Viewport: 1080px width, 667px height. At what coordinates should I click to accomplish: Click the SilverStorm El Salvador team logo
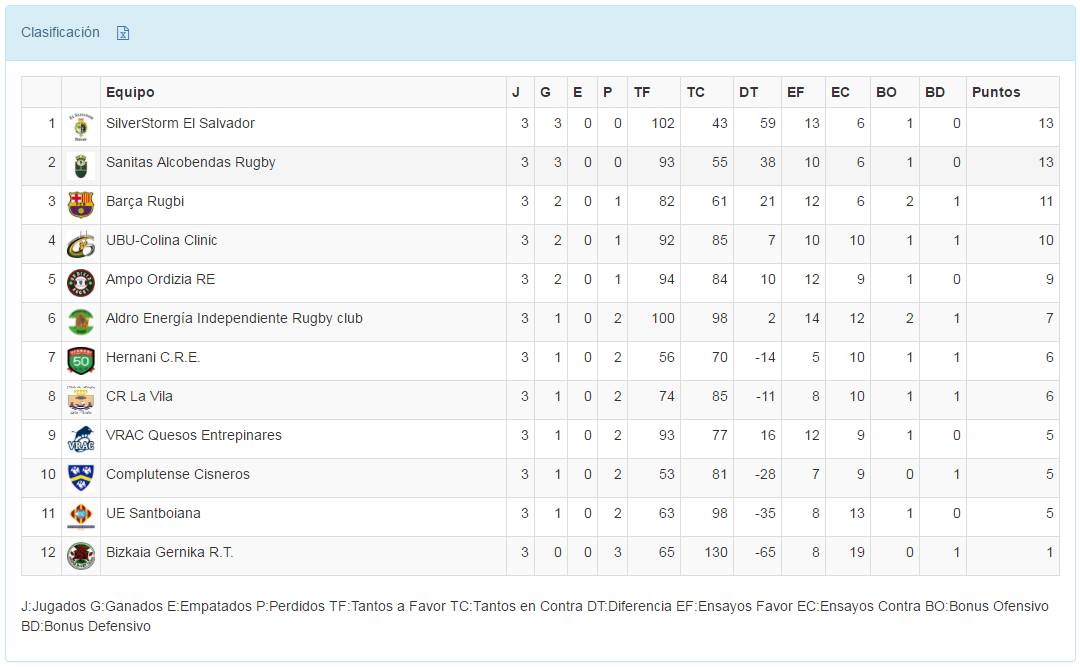click(x=80, y=127)
